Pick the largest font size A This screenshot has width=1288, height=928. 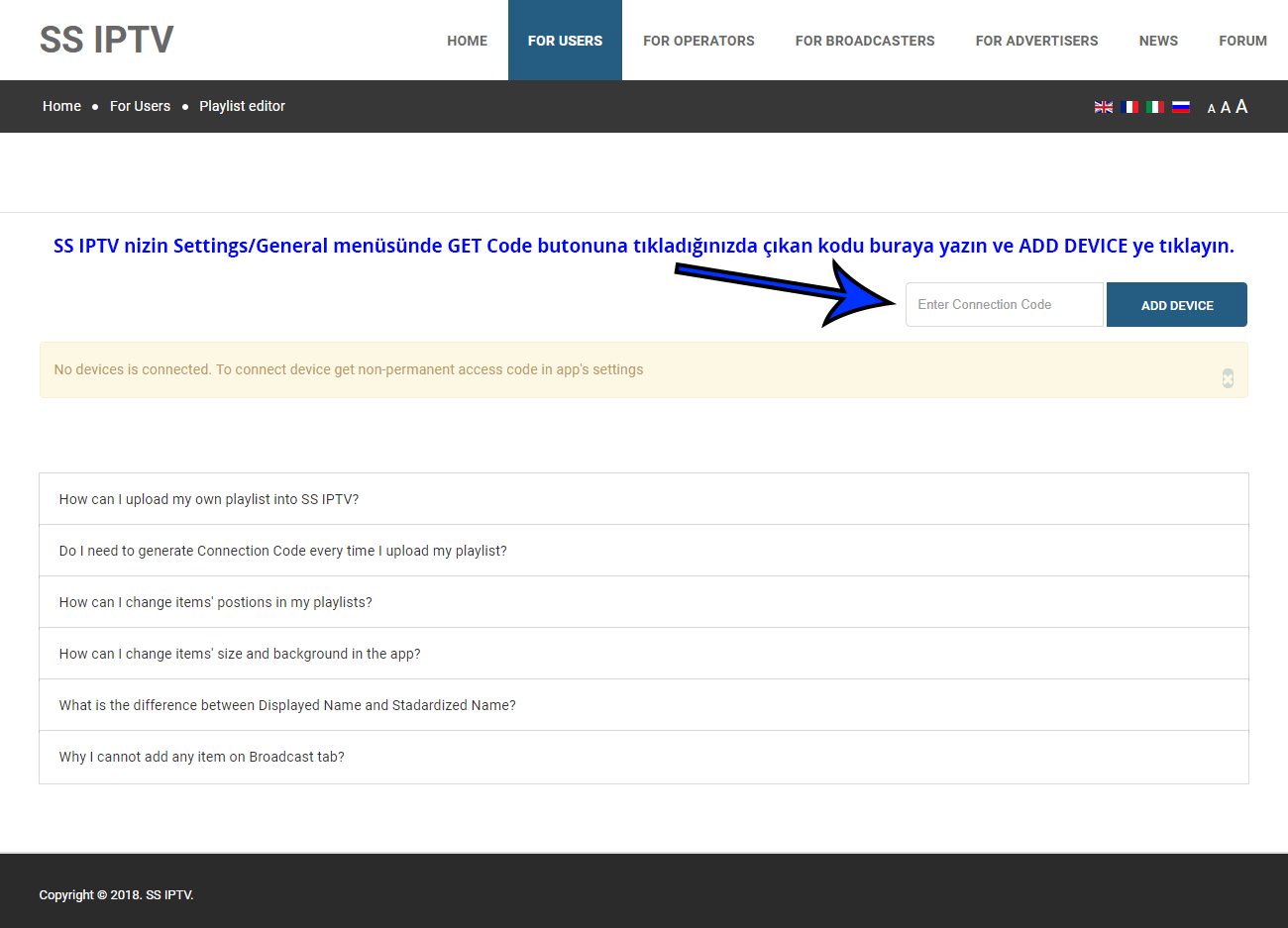click(1241, 107)
